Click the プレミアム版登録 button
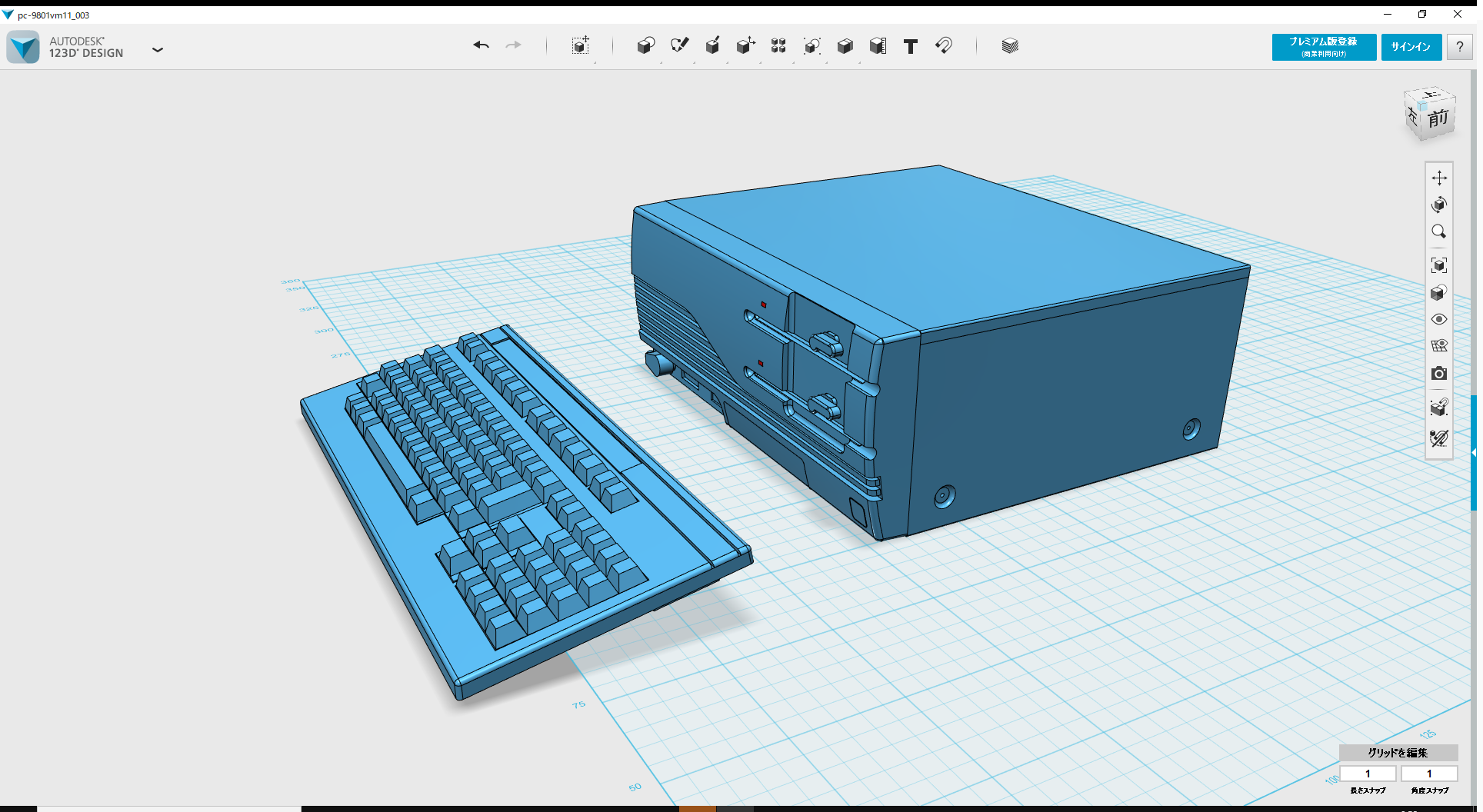The height and width of the screenshot is (812, 1483). [x=1323, y=47]
